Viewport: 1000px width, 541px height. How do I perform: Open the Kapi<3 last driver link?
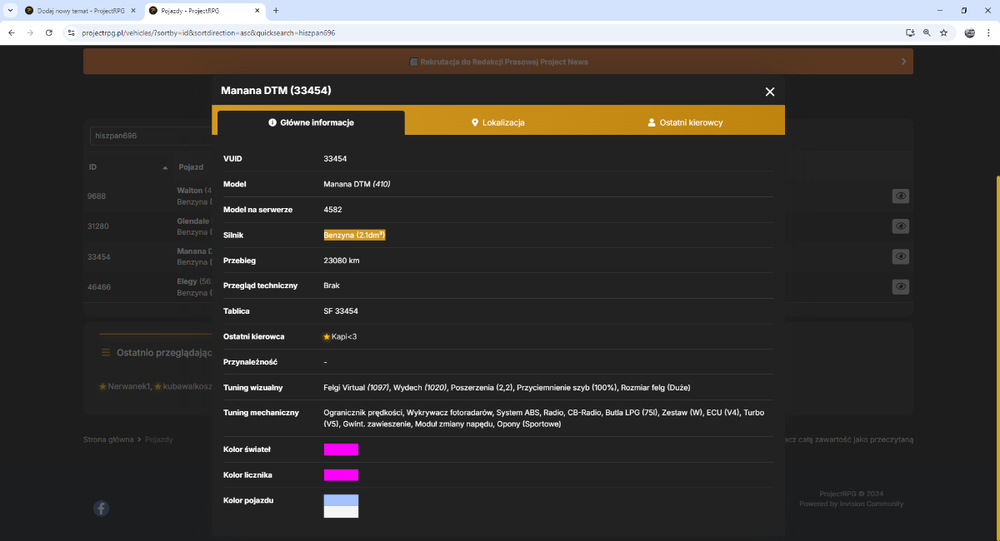pyautogui.click(x=344, y=337)
